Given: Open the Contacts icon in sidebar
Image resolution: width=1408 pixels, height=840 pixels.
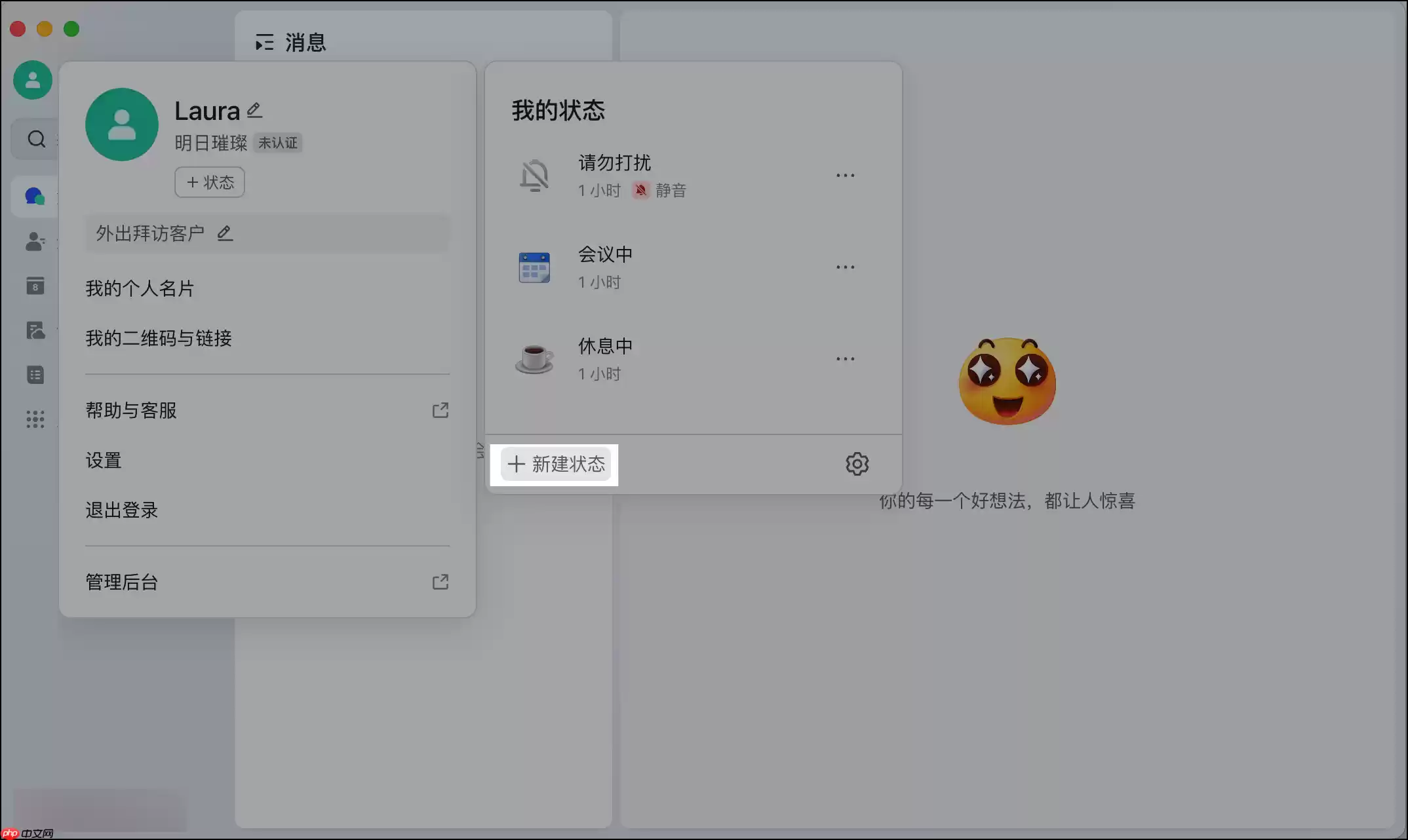Looking at the screenshot, I should click(x=35, y=242).
